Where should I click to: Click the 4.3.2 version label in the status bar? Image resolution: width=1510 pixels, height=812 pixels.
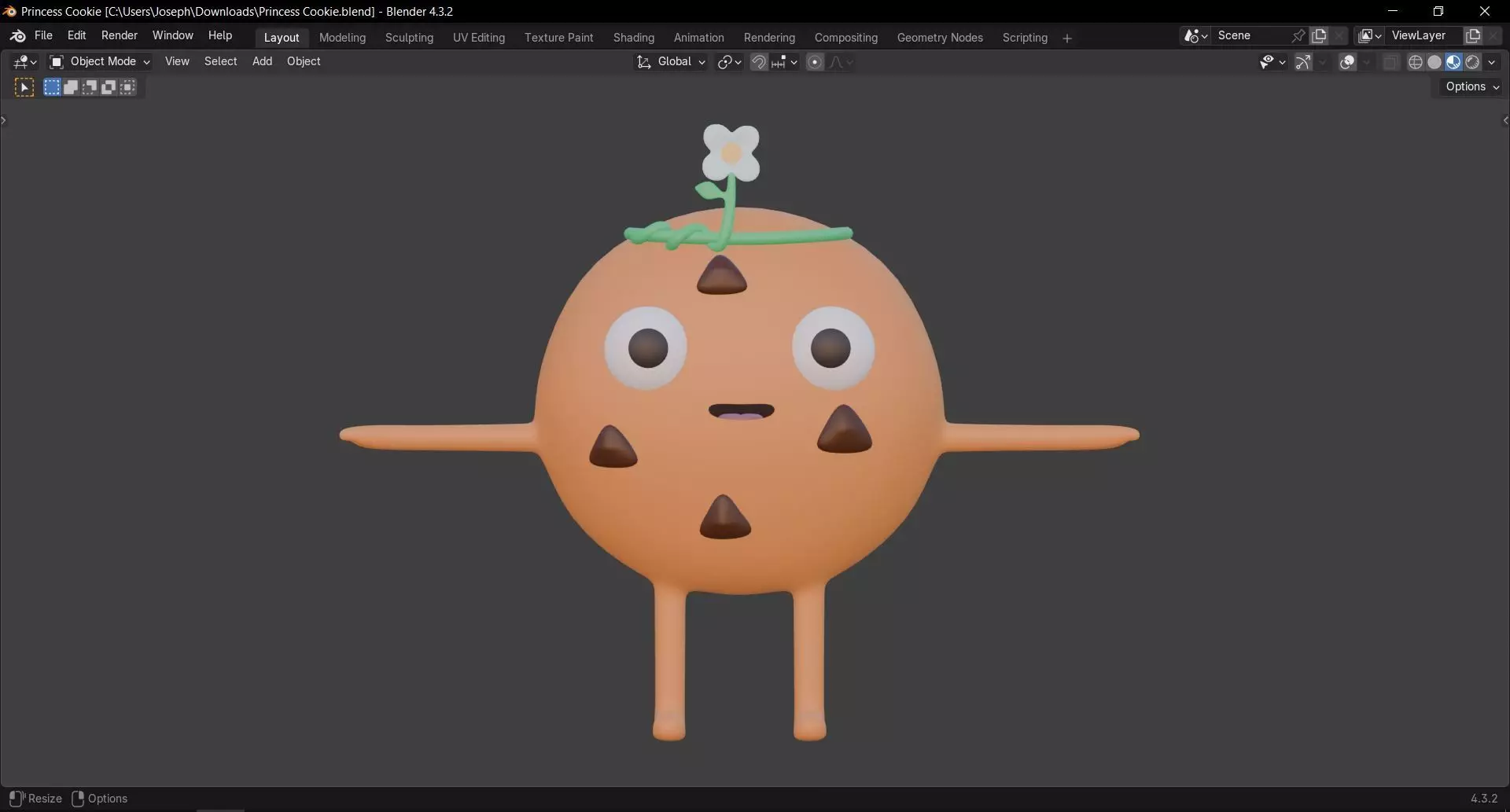pos(1483,799)
